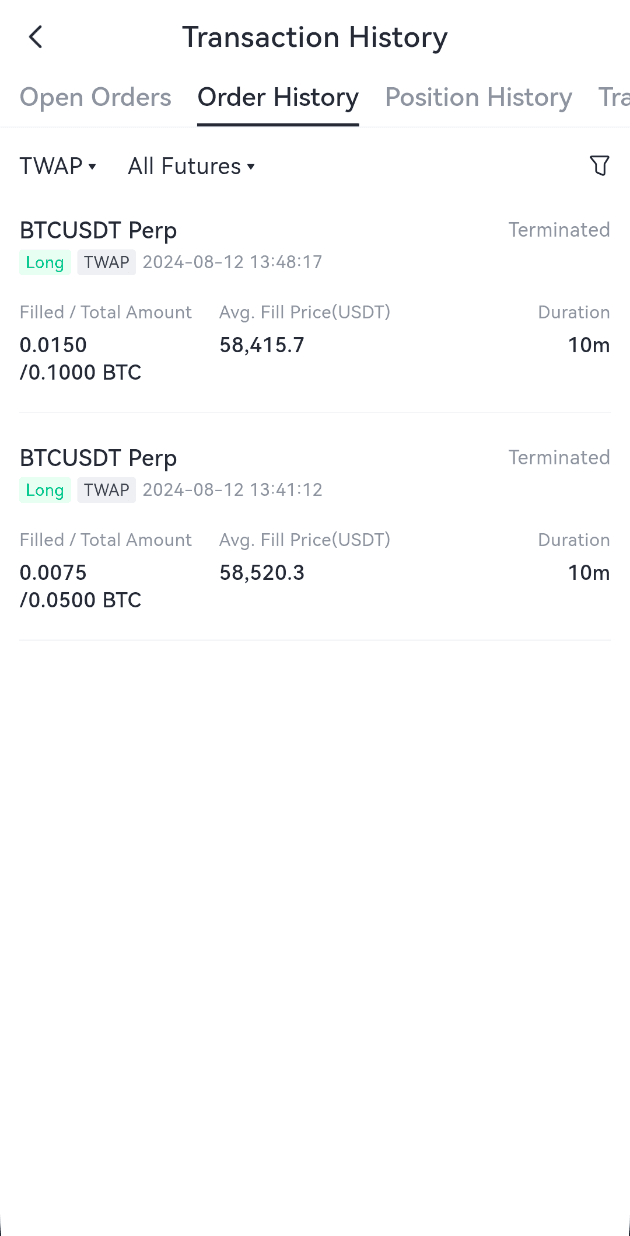Tap the TWAP badge on the 13:41:12 order

(x=106, y=490)
